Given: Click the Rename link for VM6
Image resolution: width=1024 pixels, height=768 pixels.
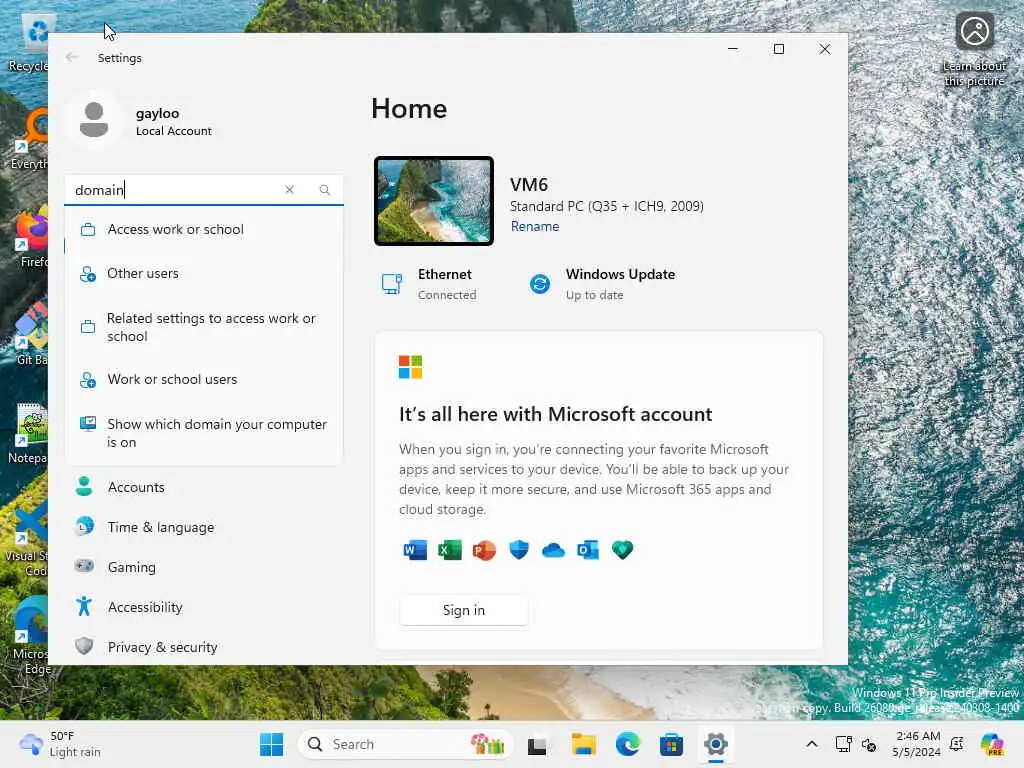Looking at the screenshot, I should (534, 227).
